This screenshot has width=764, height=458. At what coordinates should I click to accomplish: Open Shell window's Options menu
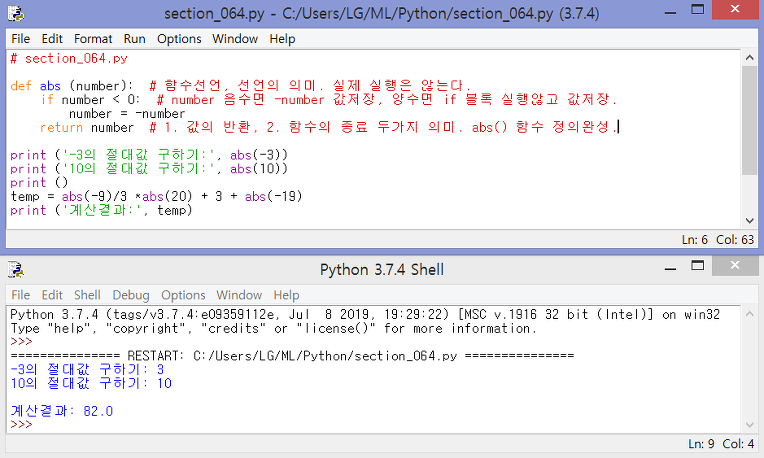pyautogui.click(x=183, y=295)
